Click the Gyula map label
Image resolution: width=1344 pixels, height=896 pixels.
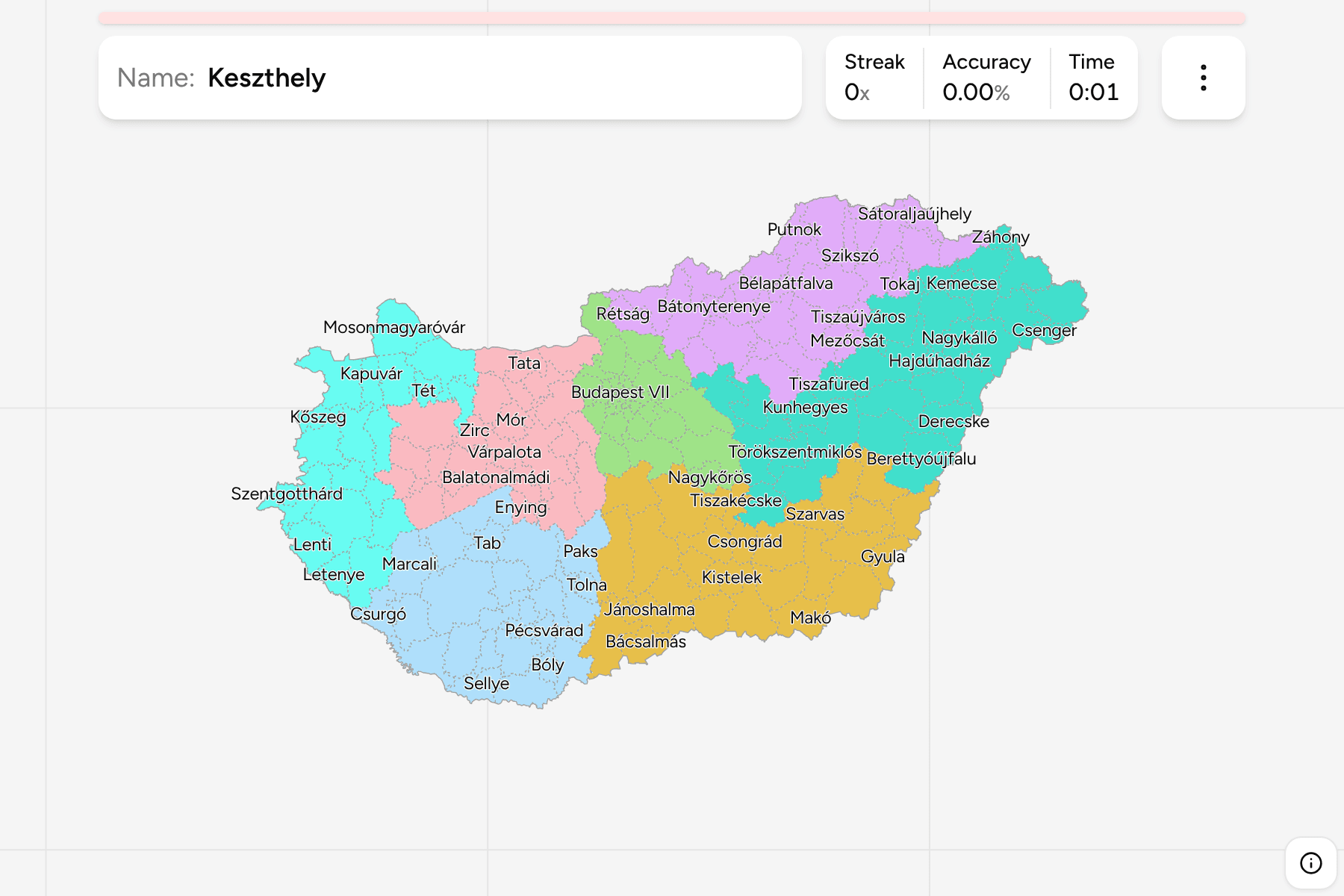883,556
